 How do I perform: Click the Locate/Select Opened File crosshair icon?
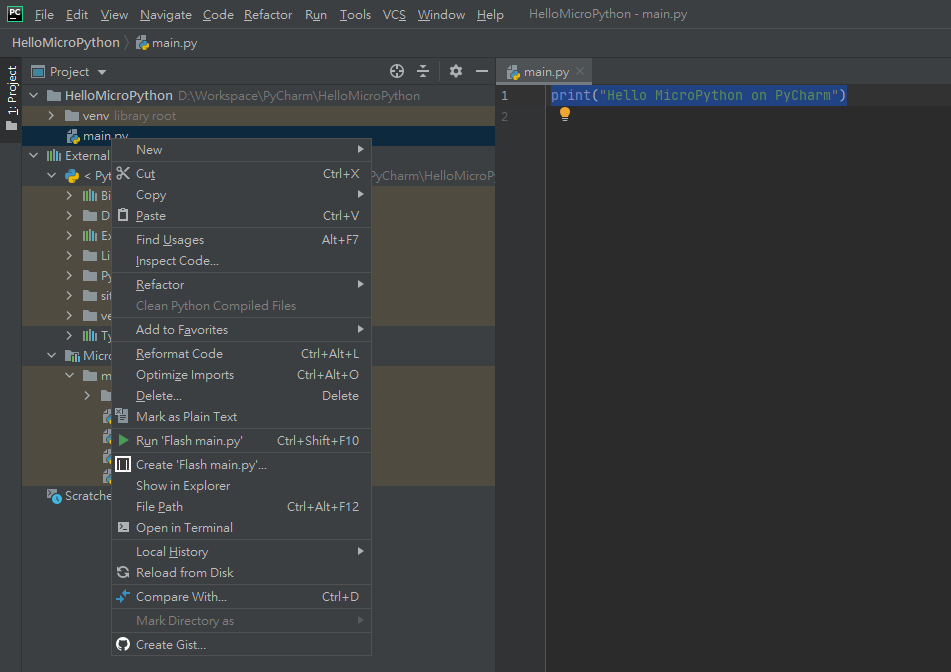point(397,72)
